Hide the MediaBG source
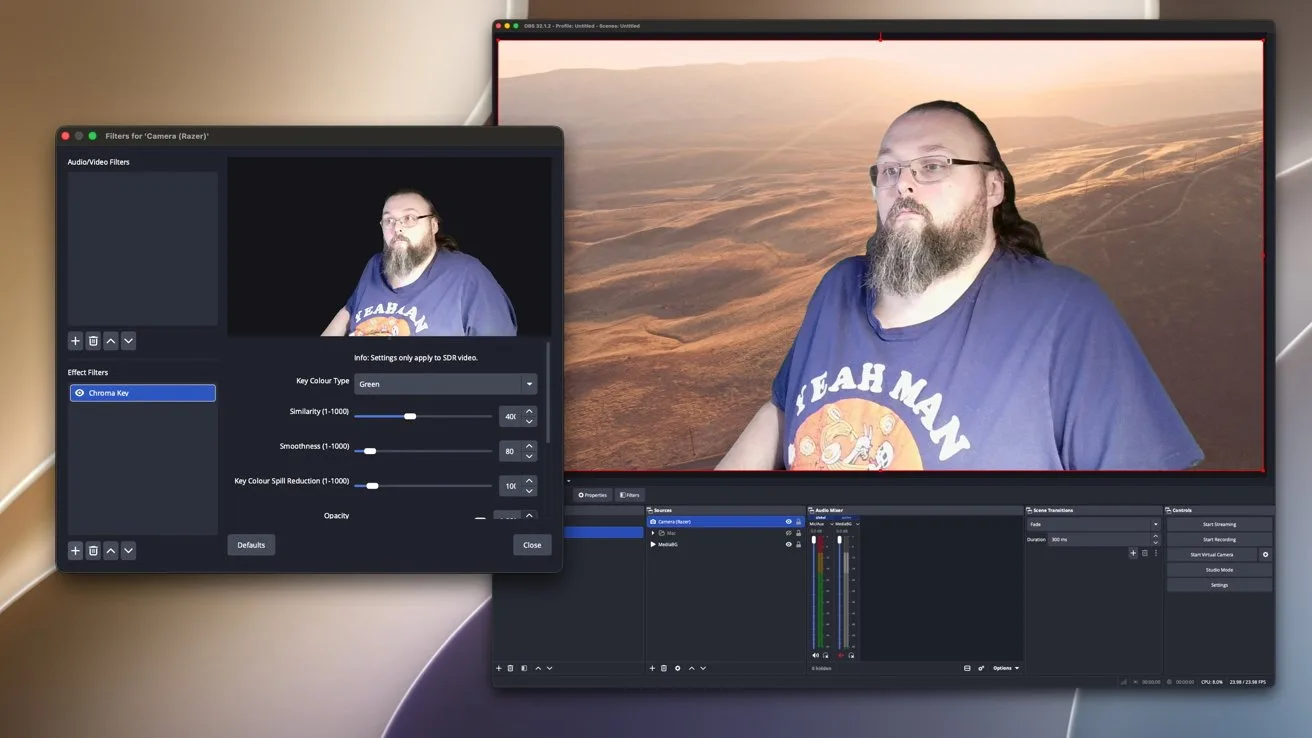This screenshot has height=738, width=1312. (788, 544)
